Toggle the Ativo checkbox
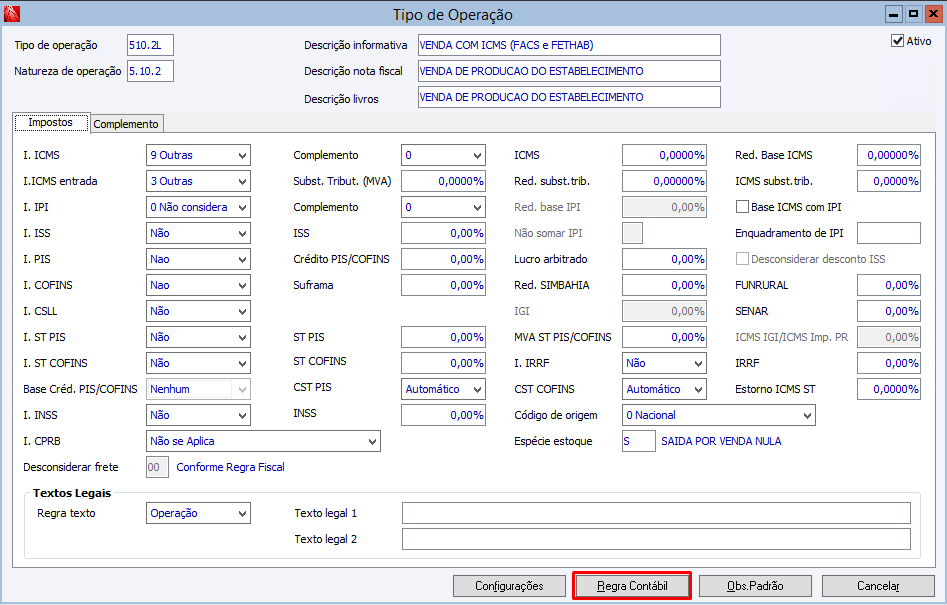The width and height of the screenshot is (947, 605). pos(897,41)
